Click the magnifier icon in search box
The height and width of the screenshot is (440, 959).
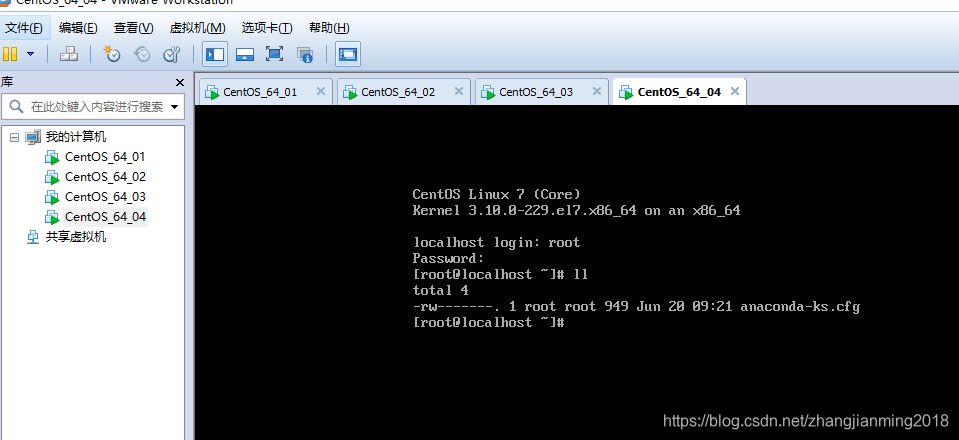(x=17, y=107)
